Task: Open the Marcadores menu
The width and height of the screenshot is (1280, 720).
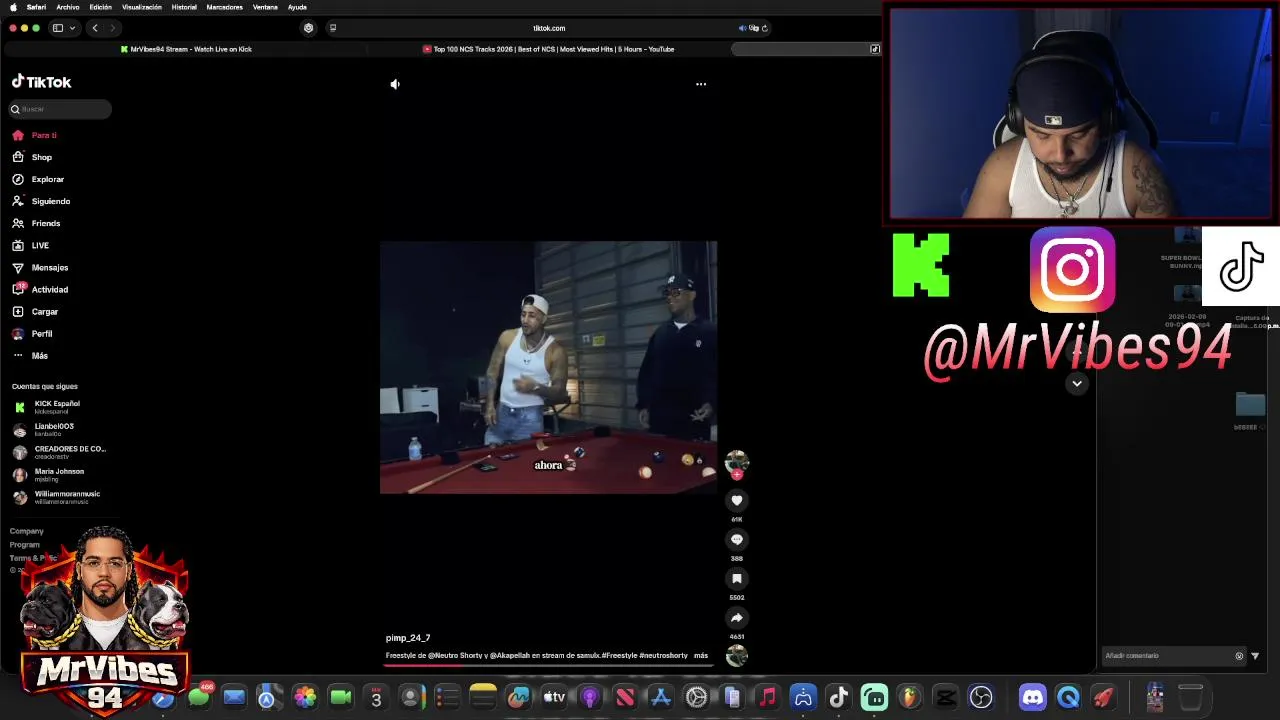Action: click(224, 7)
